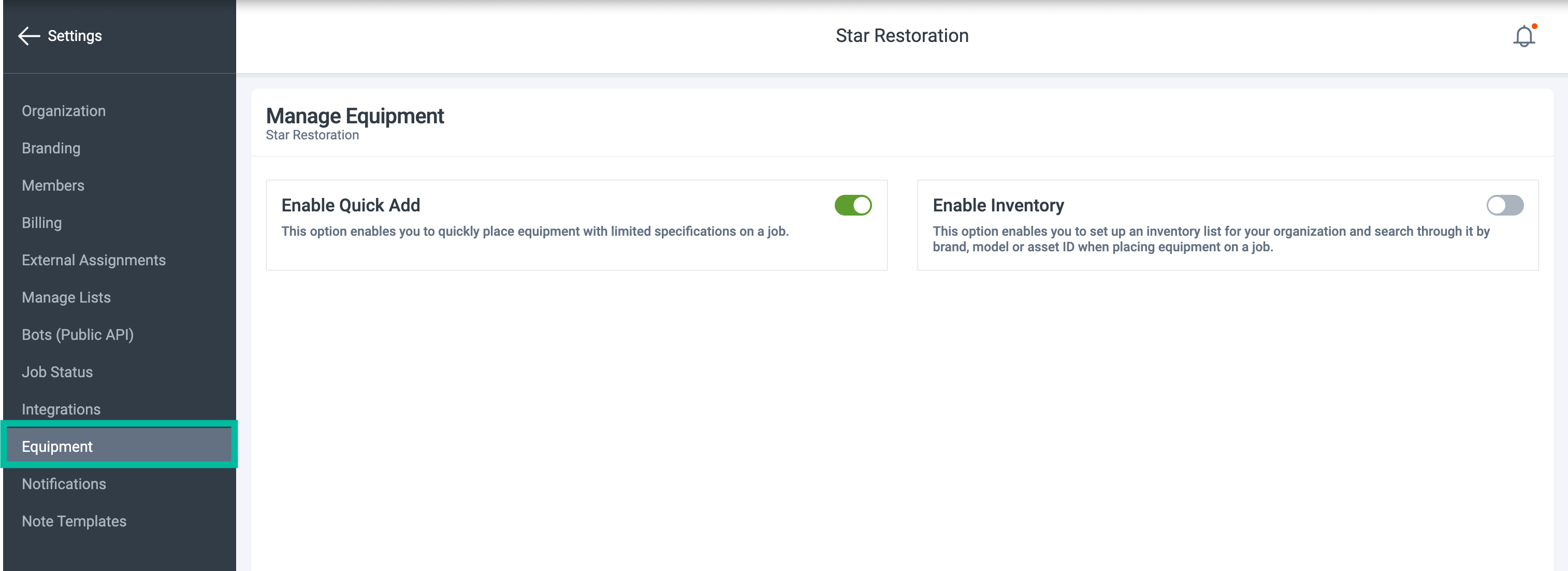Open the Organization settings page
Image resolution: width=1568 pixels, height=571 pixels.
pyautogui.click(x=64, y=111)
